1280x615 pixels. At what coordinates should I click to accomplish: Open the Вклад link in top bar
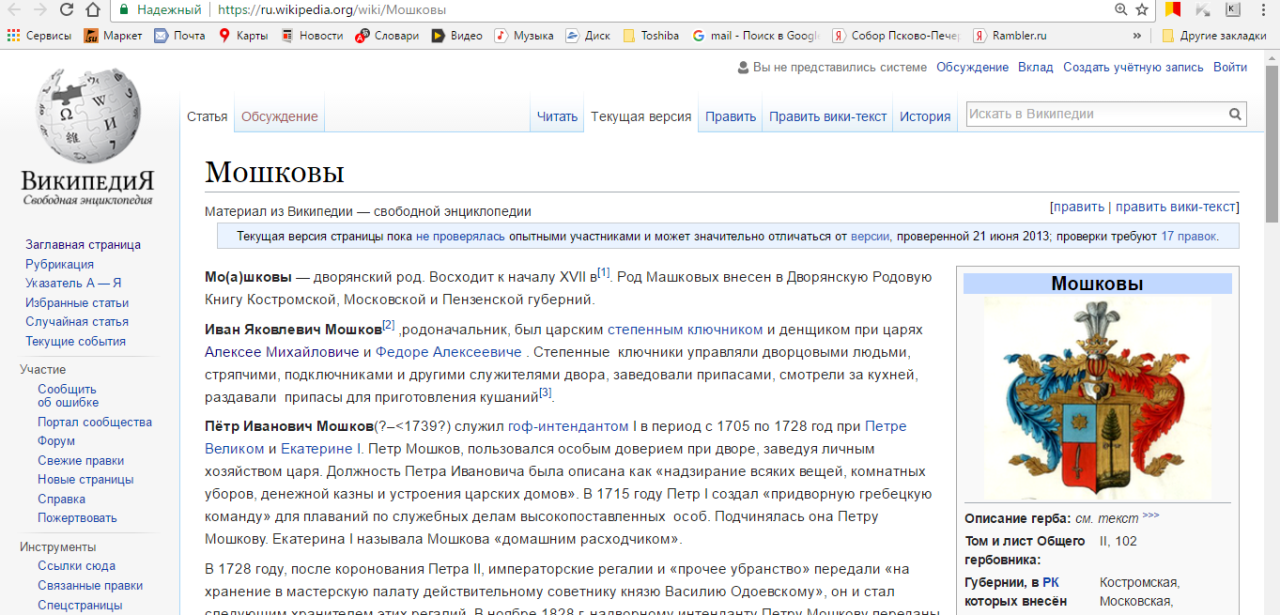(1035, 67)
